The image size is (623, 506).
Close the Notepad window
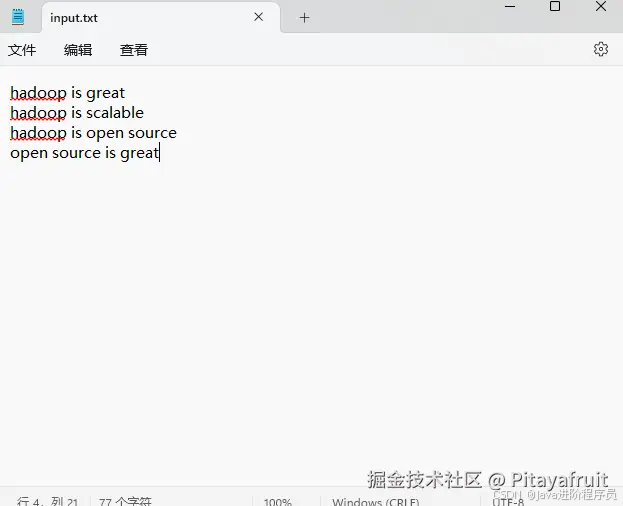tap(601, 6)
